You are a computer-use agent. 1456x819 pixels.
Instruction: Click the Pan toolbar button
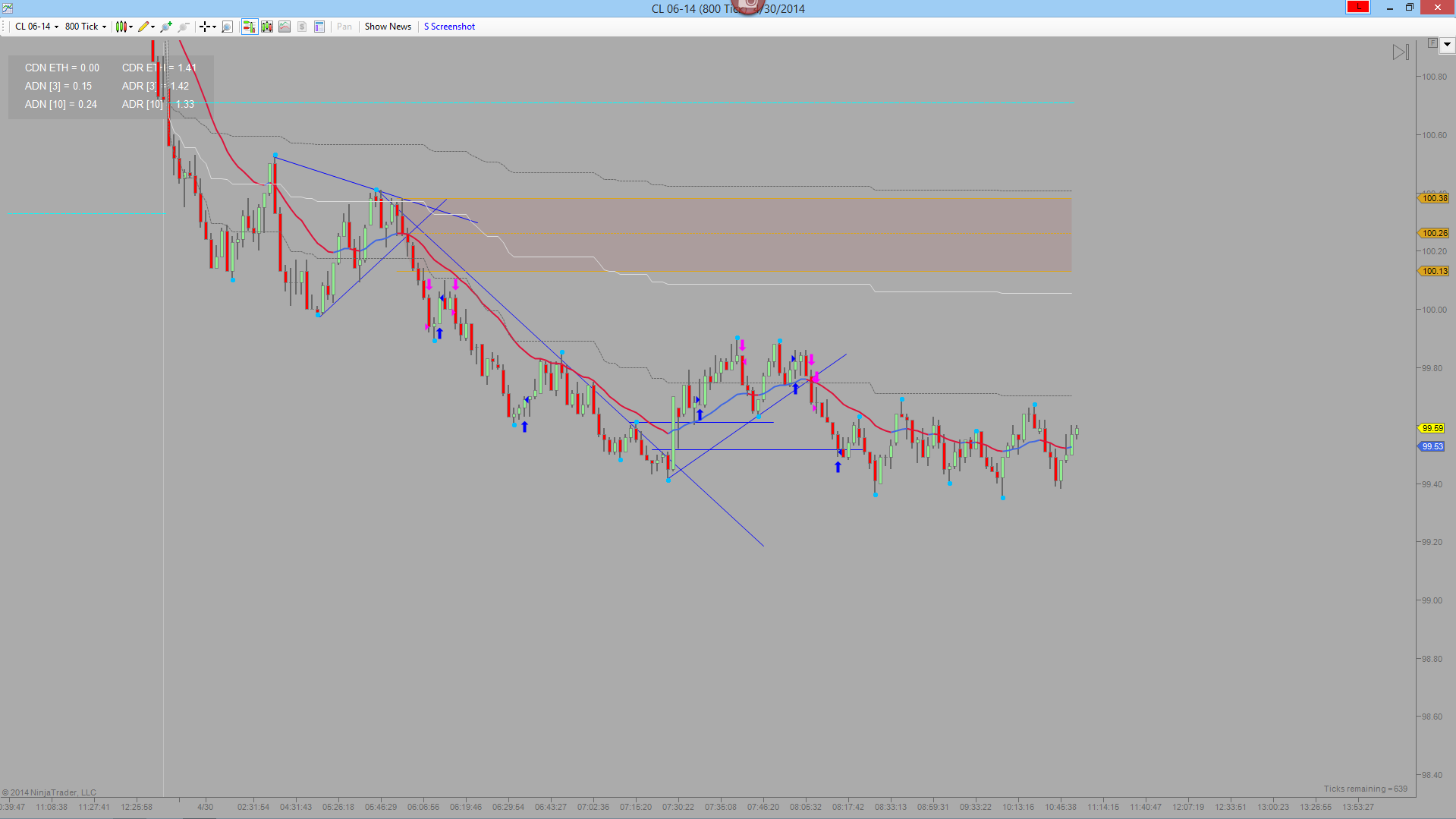coord(344,27)
